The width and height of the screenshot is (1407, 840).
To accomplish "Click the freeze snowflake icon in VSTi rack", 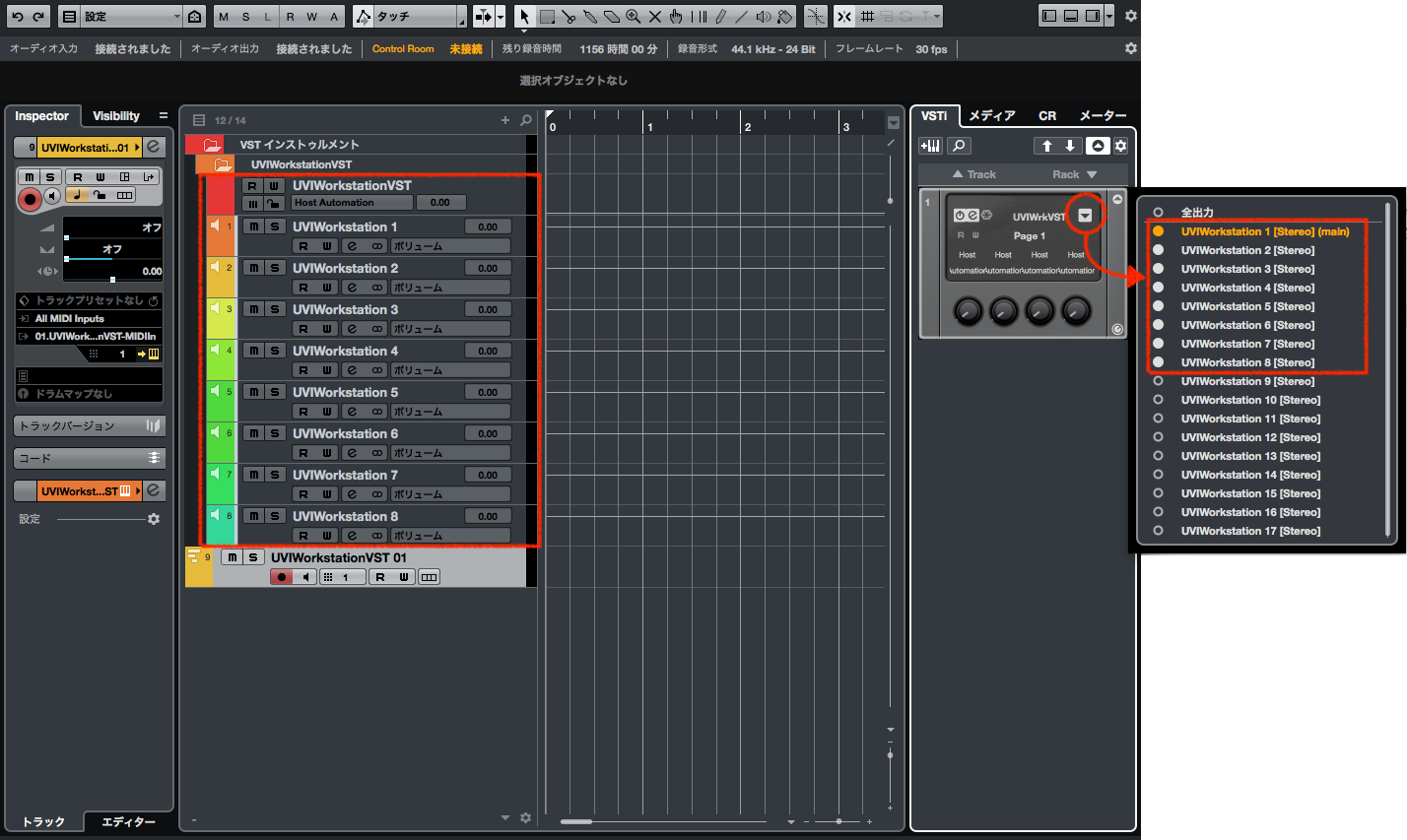I will pyautogui.click(x=985, y=215).
